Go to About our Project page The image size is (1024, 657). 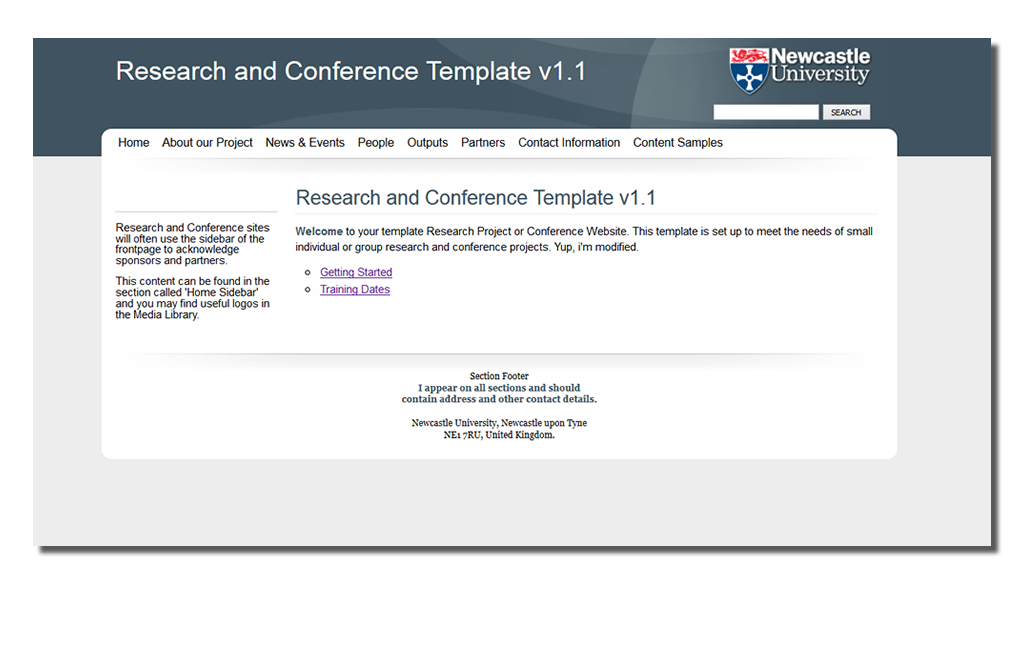[x=207, y=143]
